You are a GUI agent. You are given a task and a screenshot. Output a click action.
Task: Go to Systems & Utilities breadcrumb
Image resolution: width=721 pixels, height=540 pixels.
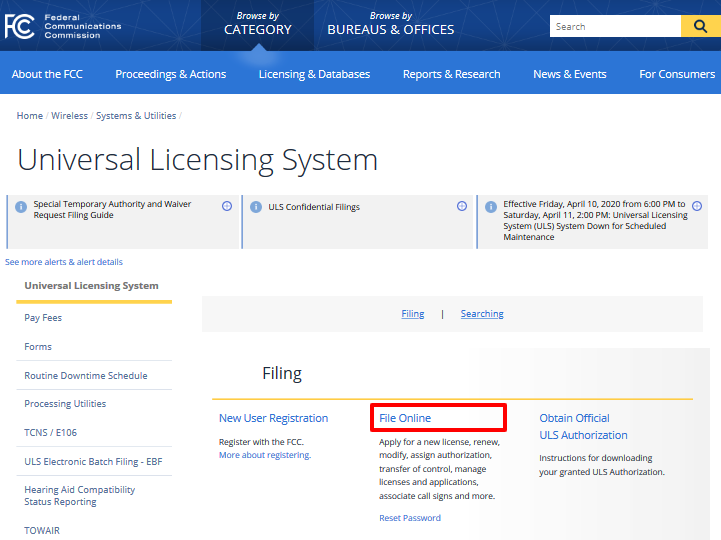(136, 116)
